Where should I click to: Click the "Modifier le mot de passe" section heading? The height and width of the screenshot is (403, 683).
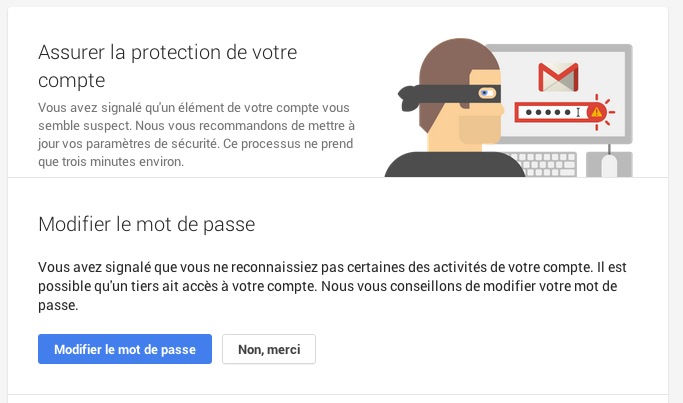click(x=146, y=225)
